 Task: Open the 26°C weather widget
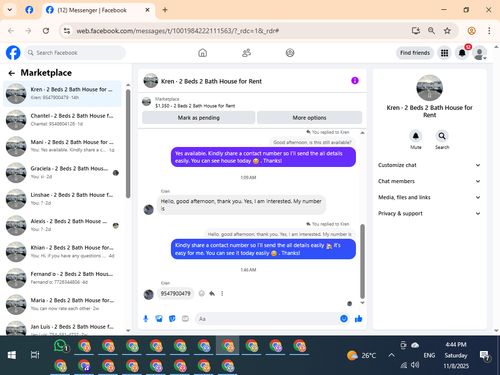click(361, 355)
